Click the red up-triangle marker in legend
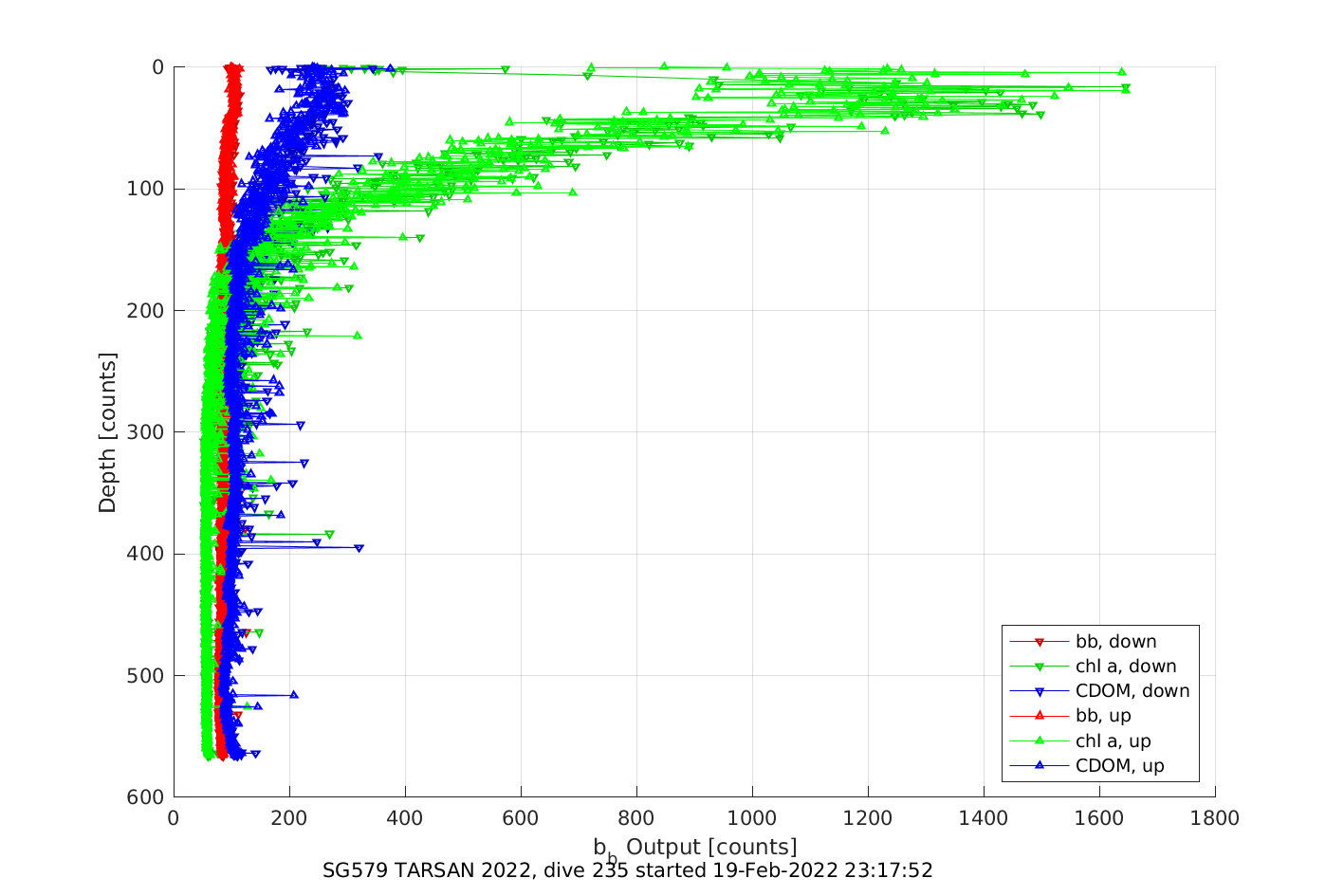 (x=1039, y=716)
